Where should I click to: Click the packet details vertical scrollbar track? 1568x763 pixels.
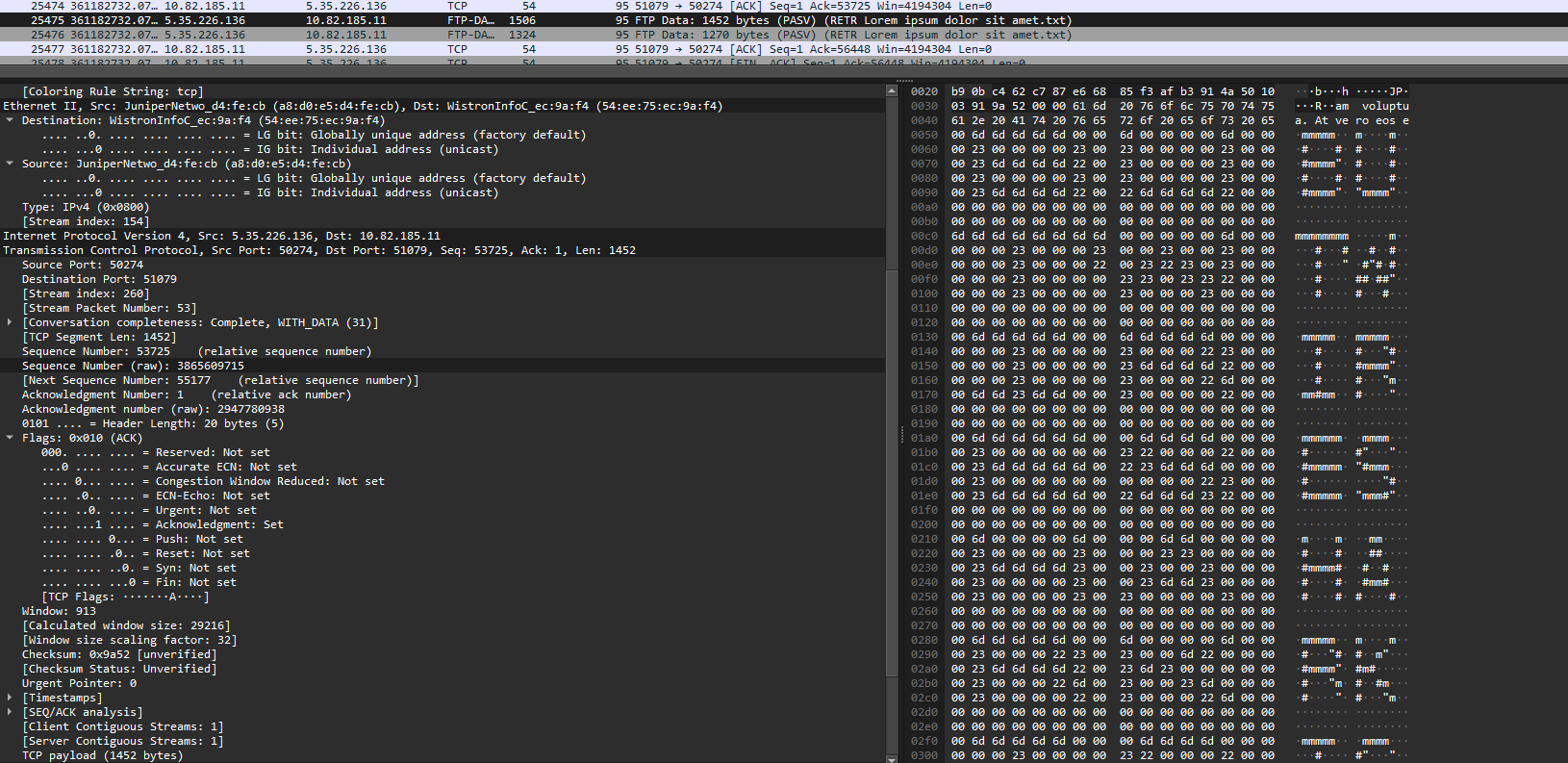point(891,481)
